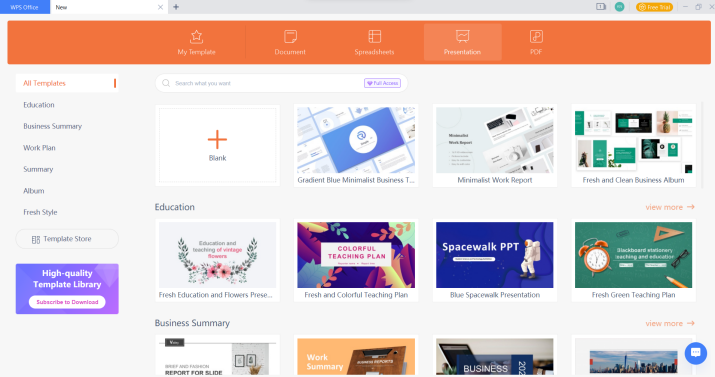Open the My Template star icon
Screen dimensions: 715x377
[x=196, y=36]
